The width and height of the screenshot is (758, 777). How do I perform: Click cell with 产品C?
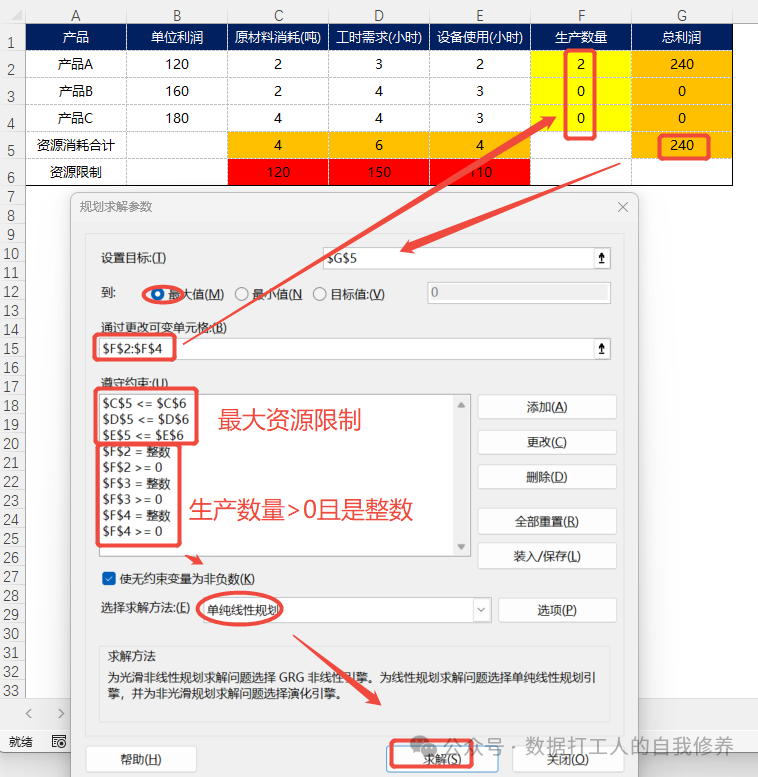[x=76, y=118]
